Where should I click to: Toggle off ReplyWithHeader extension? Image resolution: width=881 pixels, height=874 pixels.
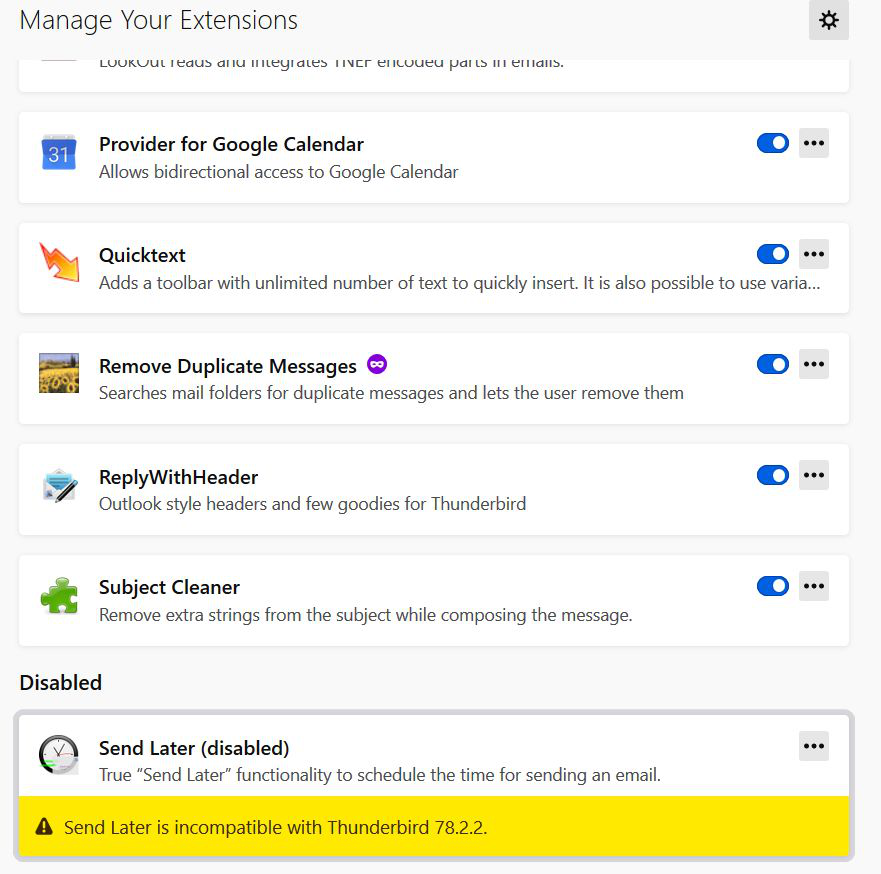(772, 475)
